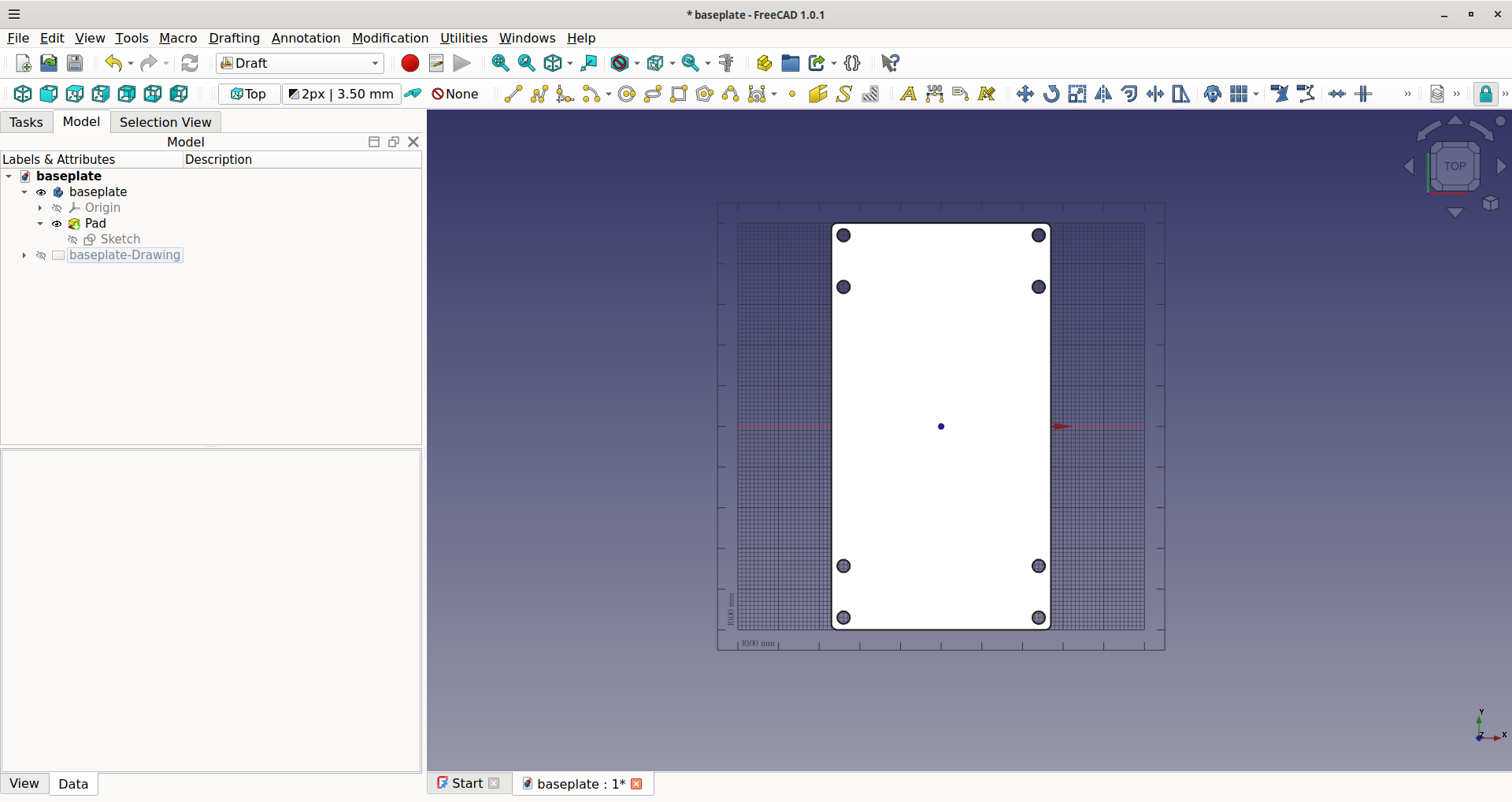
Task: Pick the Draft Text annotation tool
Action: click(x=907, y=95)
